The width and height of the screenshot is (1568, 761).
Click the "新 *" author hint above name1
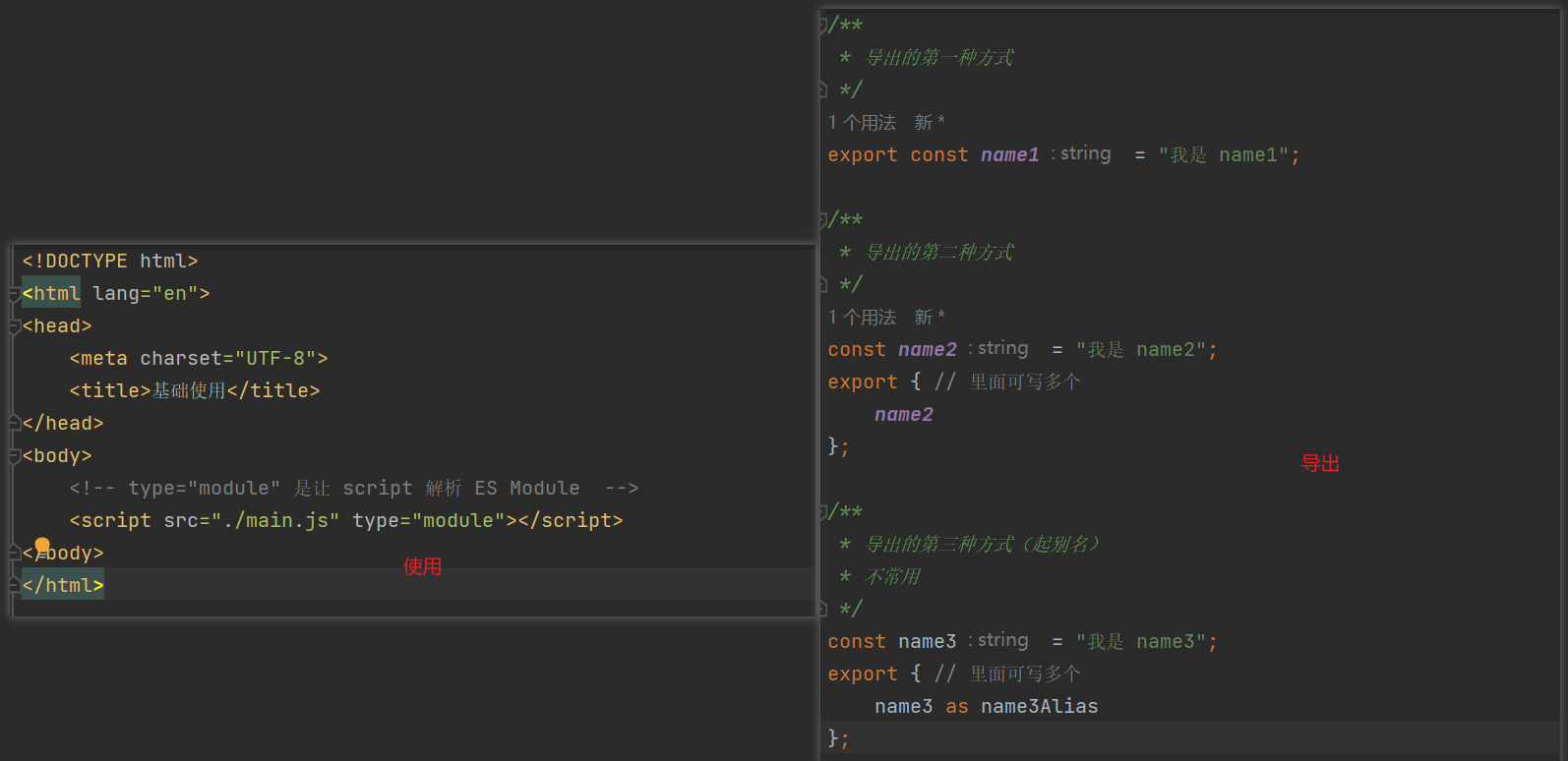(930, 122)
